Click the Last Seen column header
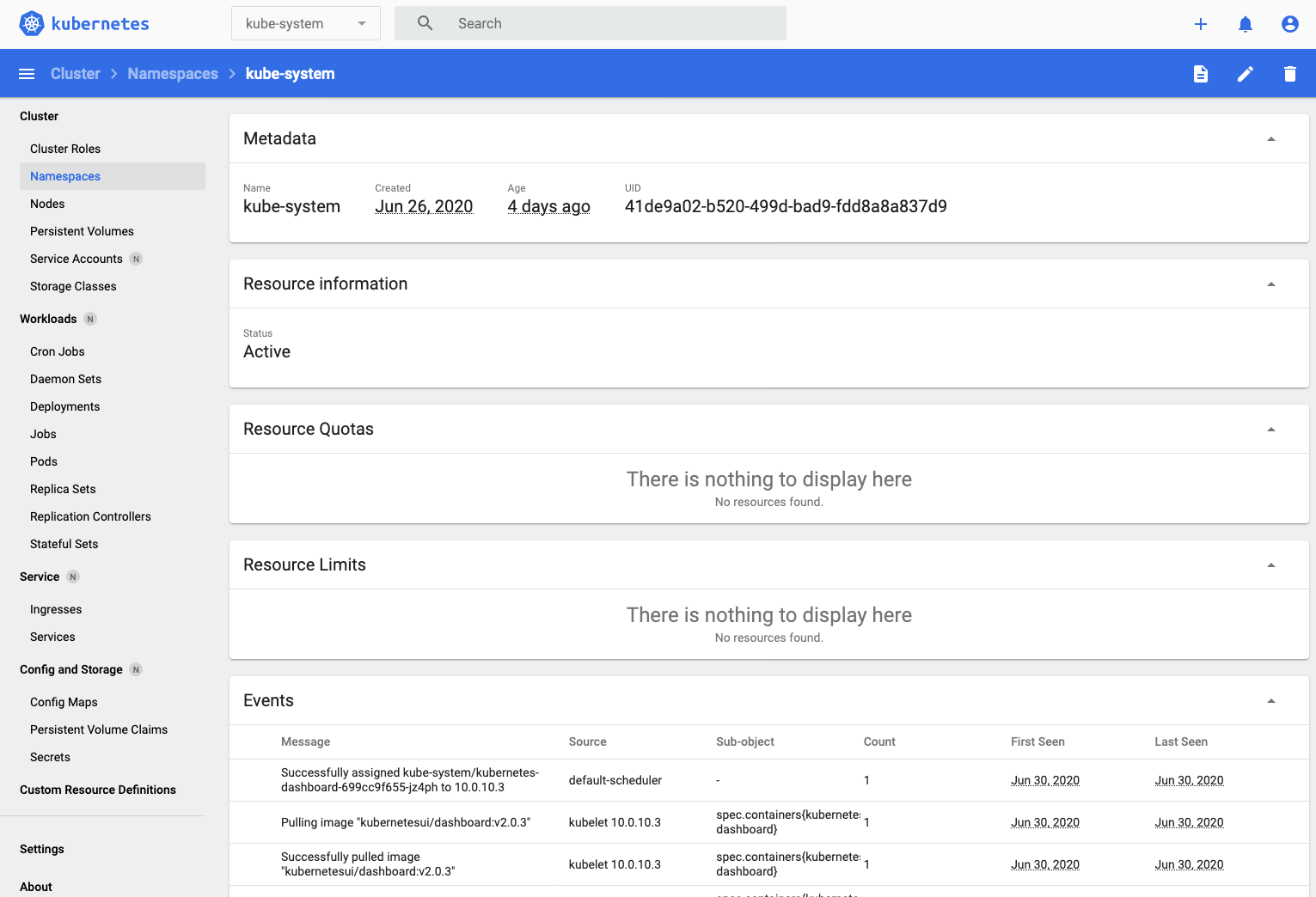Viewport: 1316px width, 897px height. click(x=1181, y=741)
